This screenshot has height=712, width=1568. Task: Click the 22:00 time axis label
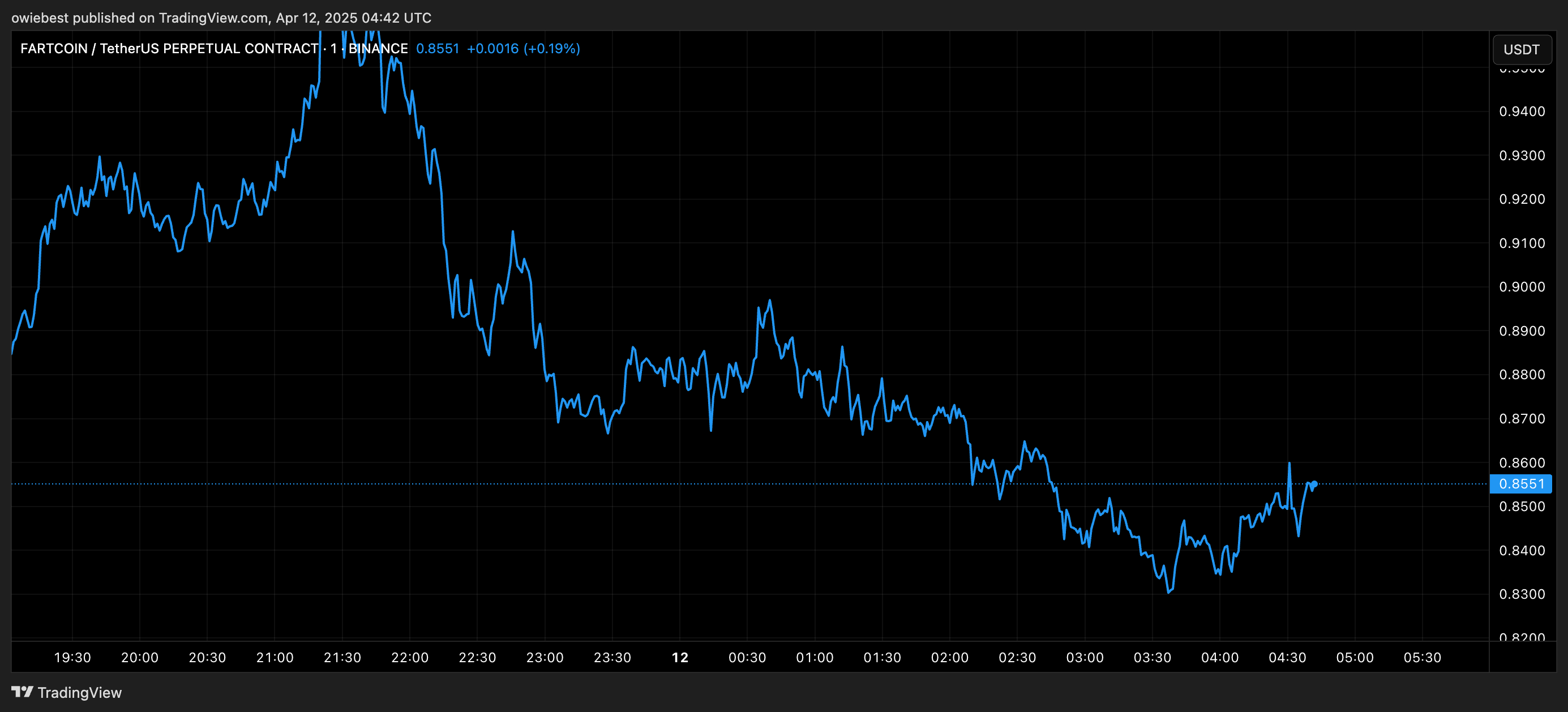pos(410,657)
